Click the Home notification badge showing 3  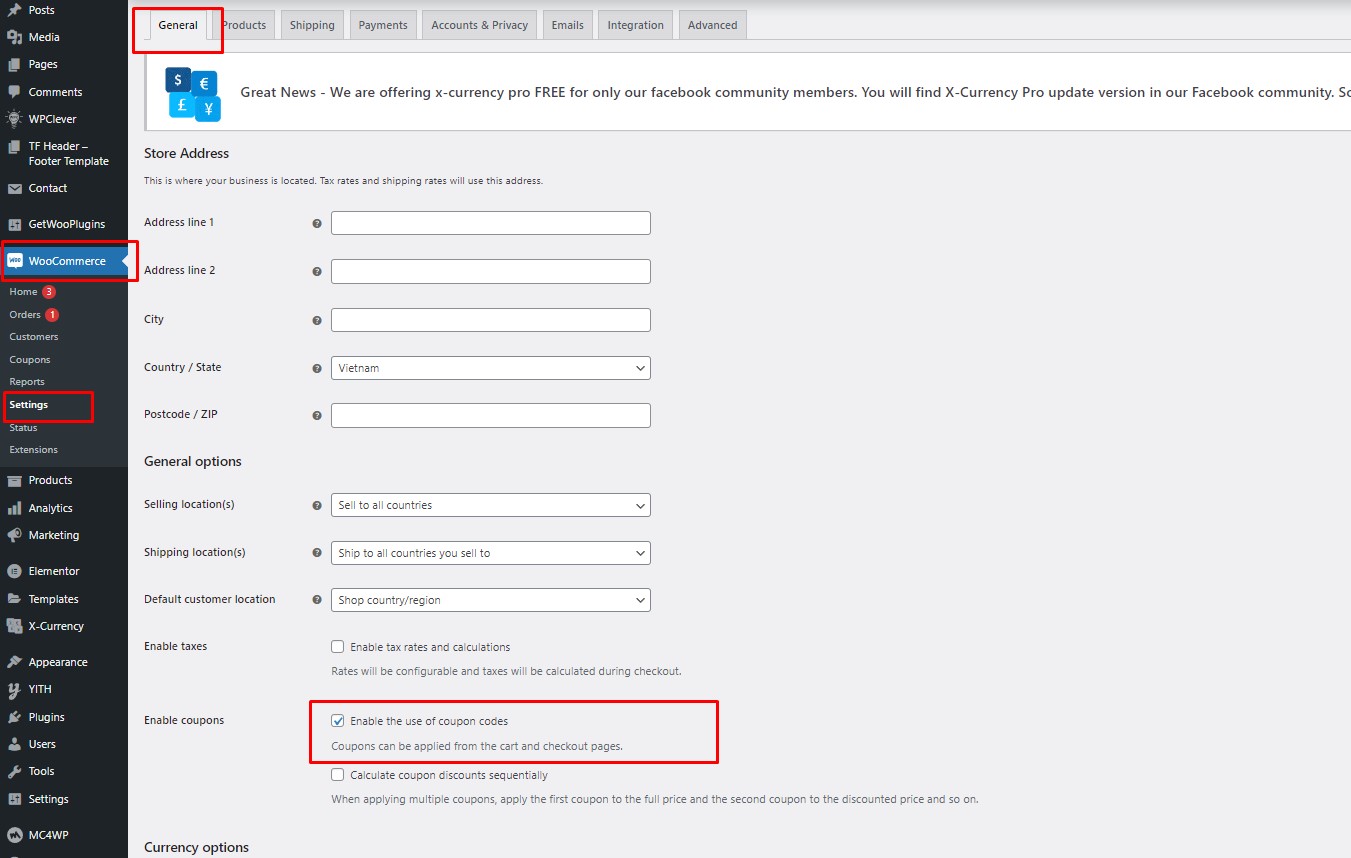49,292
